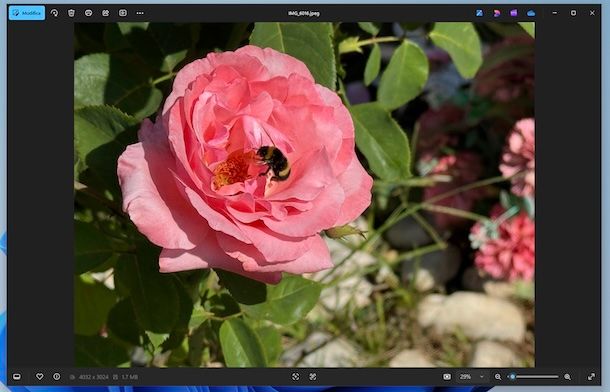Click the purple app icon in title bar
610x392 pixels.
point(514,13)
